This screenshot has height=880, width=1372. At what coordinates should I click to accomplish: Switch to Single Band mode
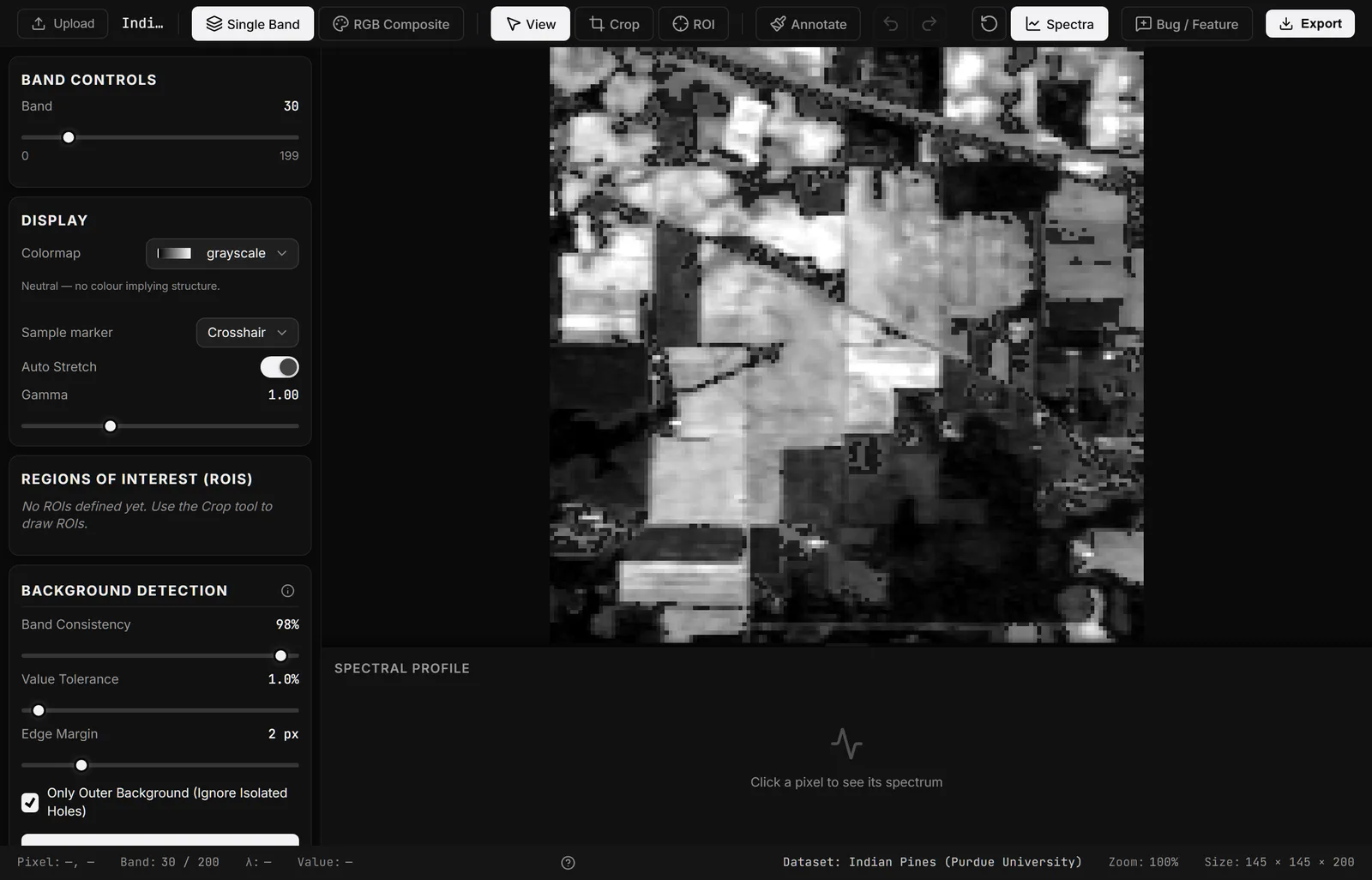(253, 24)
